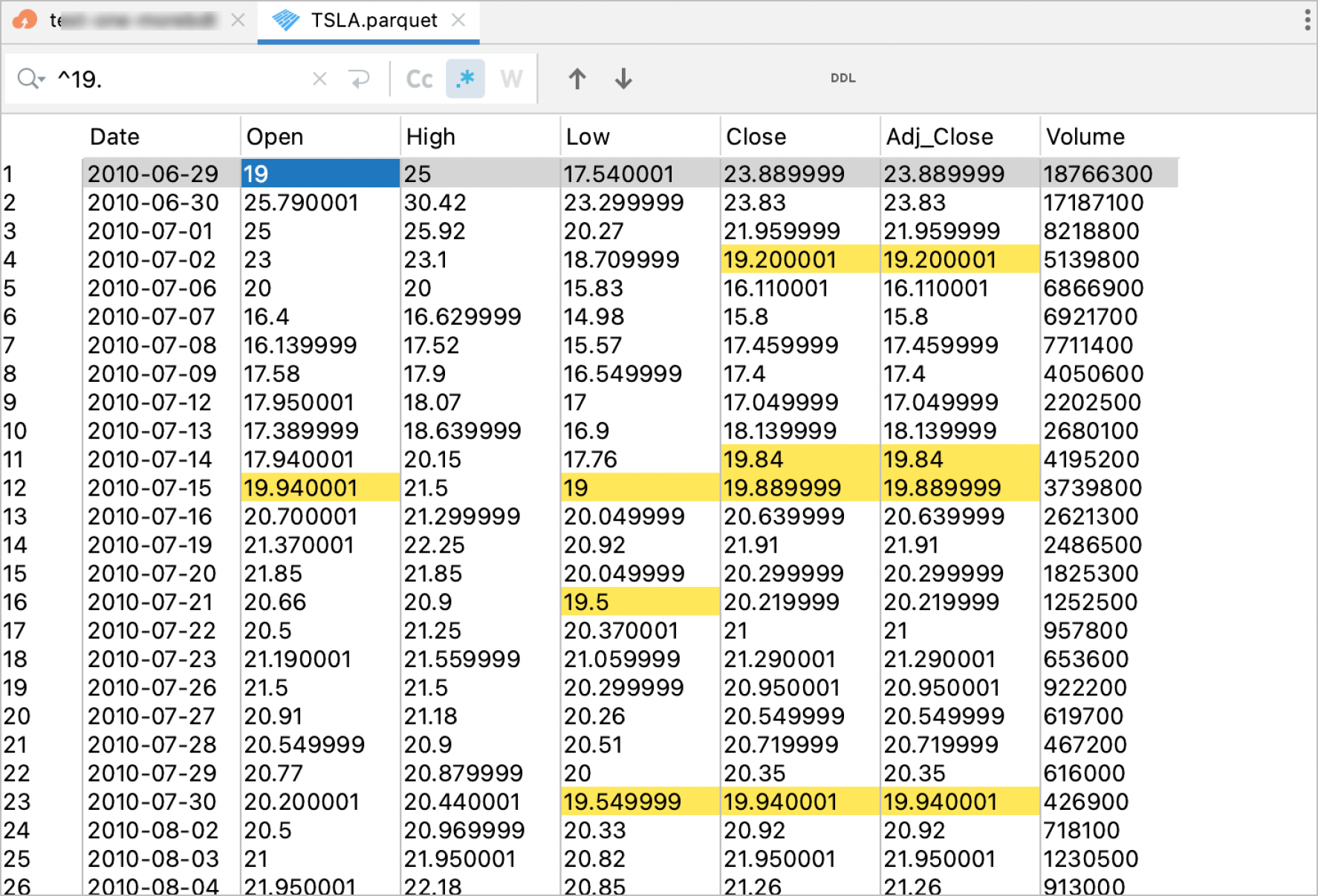Close the first blurred tab

(238, 20)
